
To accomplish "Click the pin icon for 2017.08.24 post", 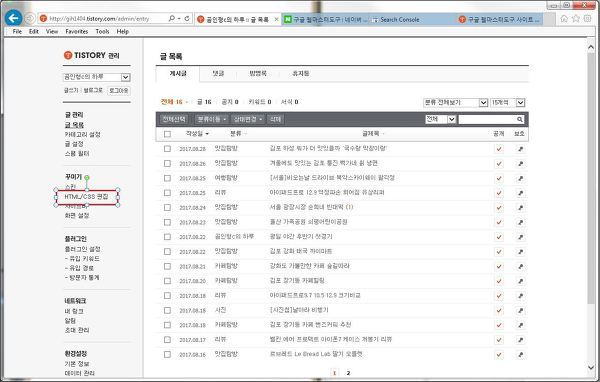I will coord(520,207).
